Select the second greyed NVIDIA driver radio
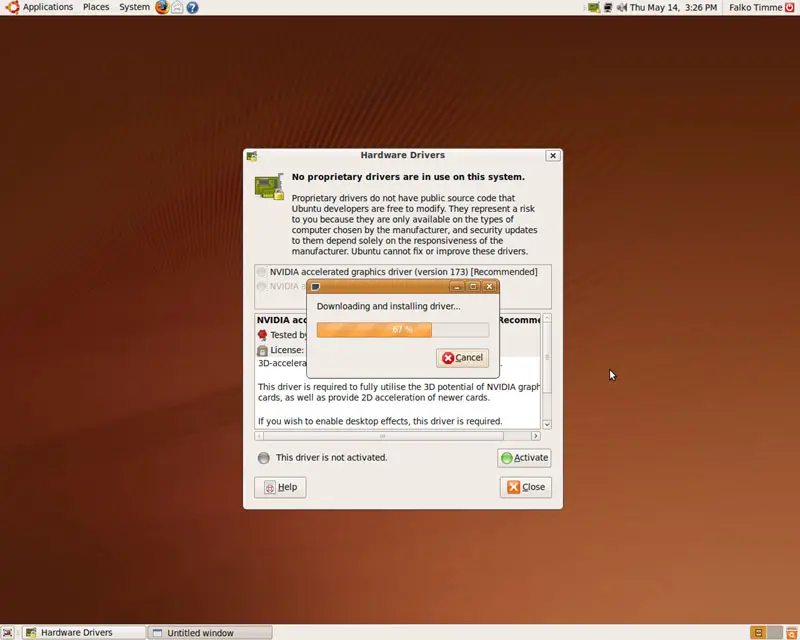 tap(262, 286)
